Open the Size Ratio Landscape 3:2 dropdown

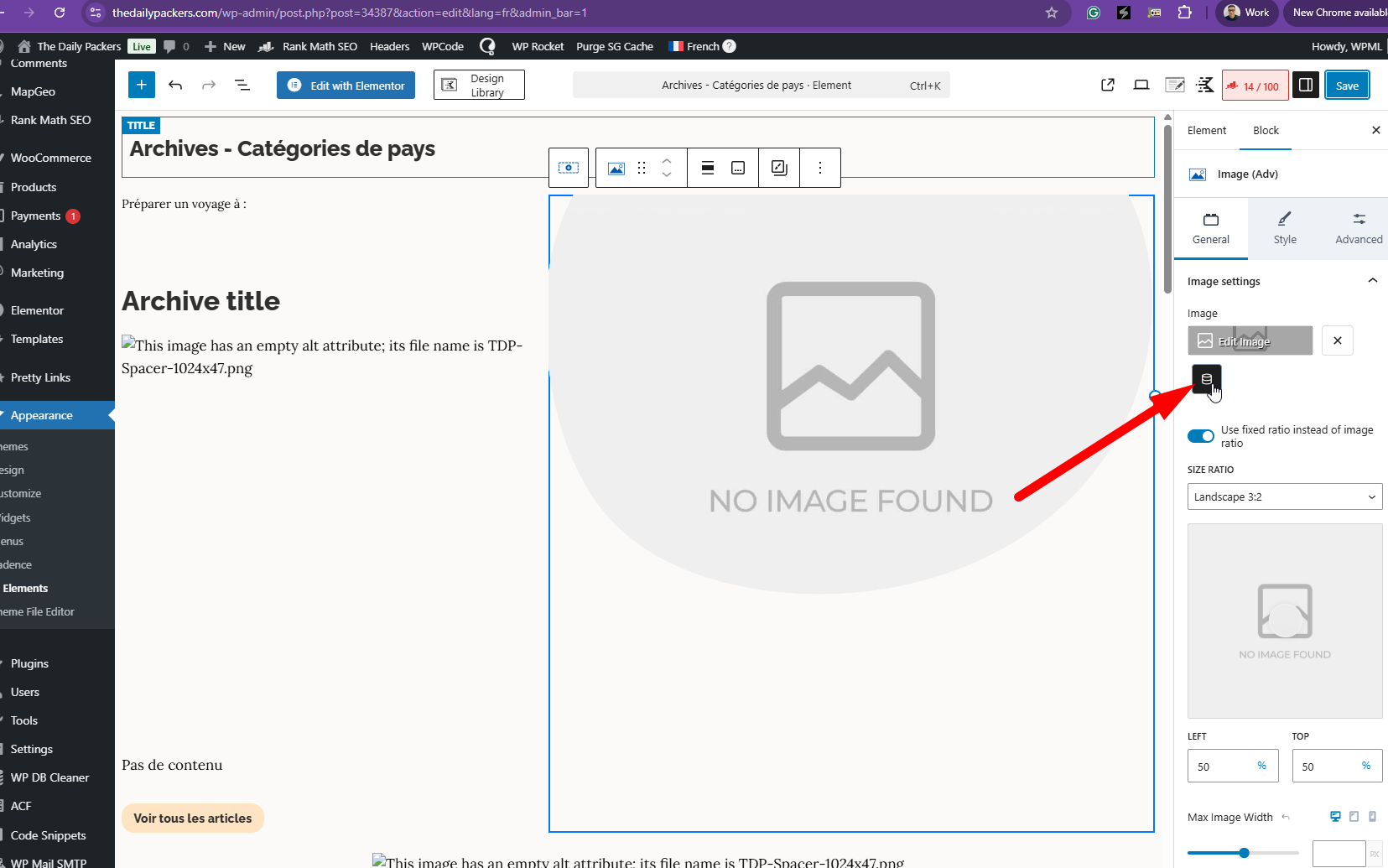tap(1284, 496)
